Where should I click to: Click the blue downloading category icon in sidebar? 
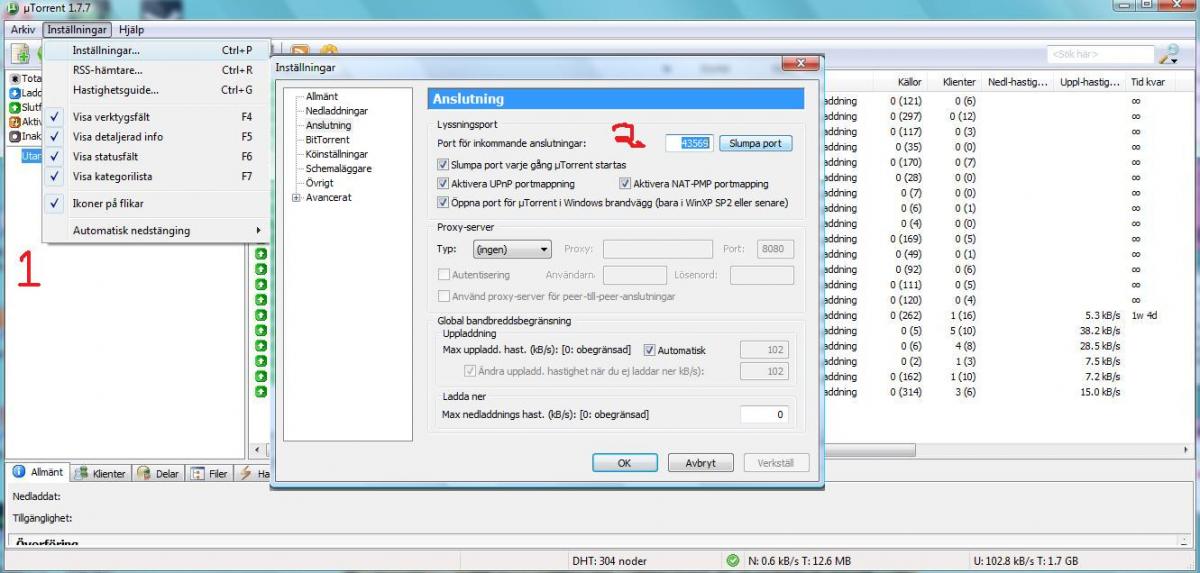(x=15, y=93)
